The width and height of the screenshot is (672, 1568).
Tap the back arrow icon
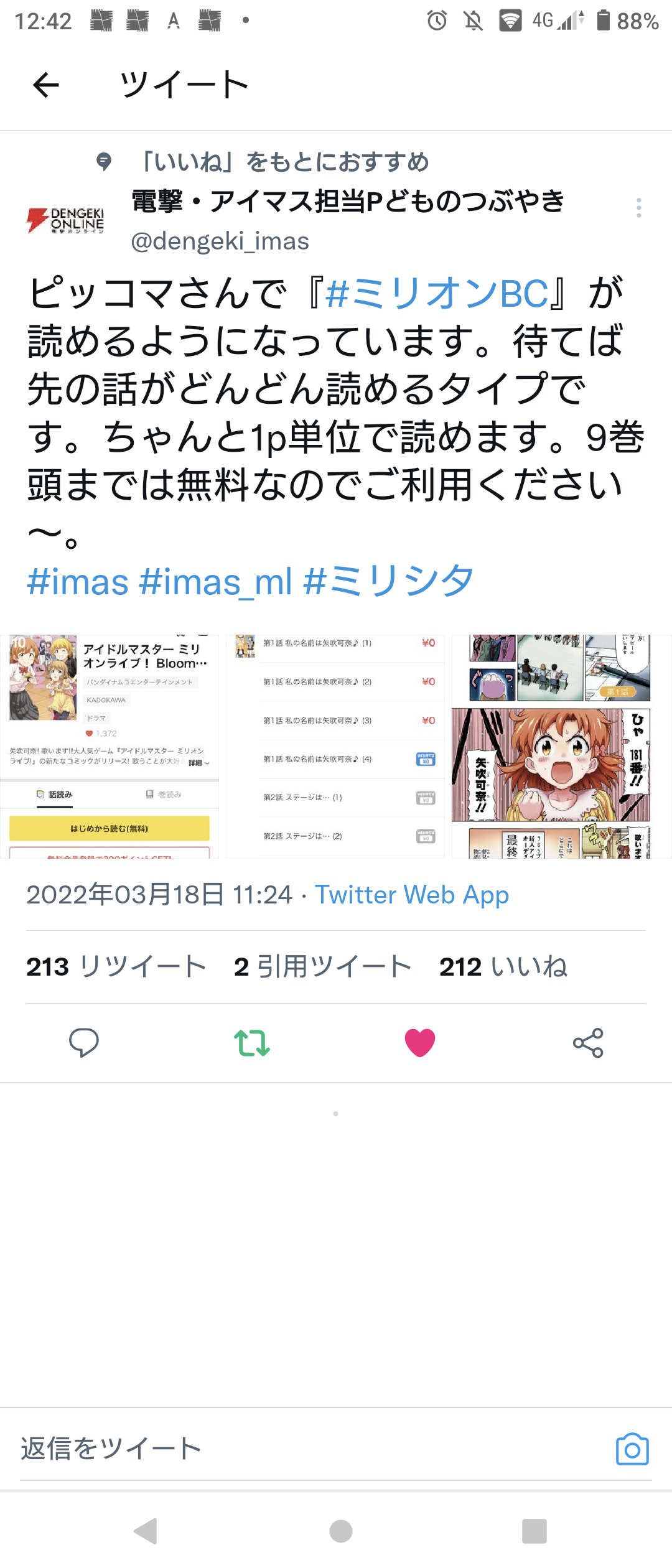(x=45, y=85)
